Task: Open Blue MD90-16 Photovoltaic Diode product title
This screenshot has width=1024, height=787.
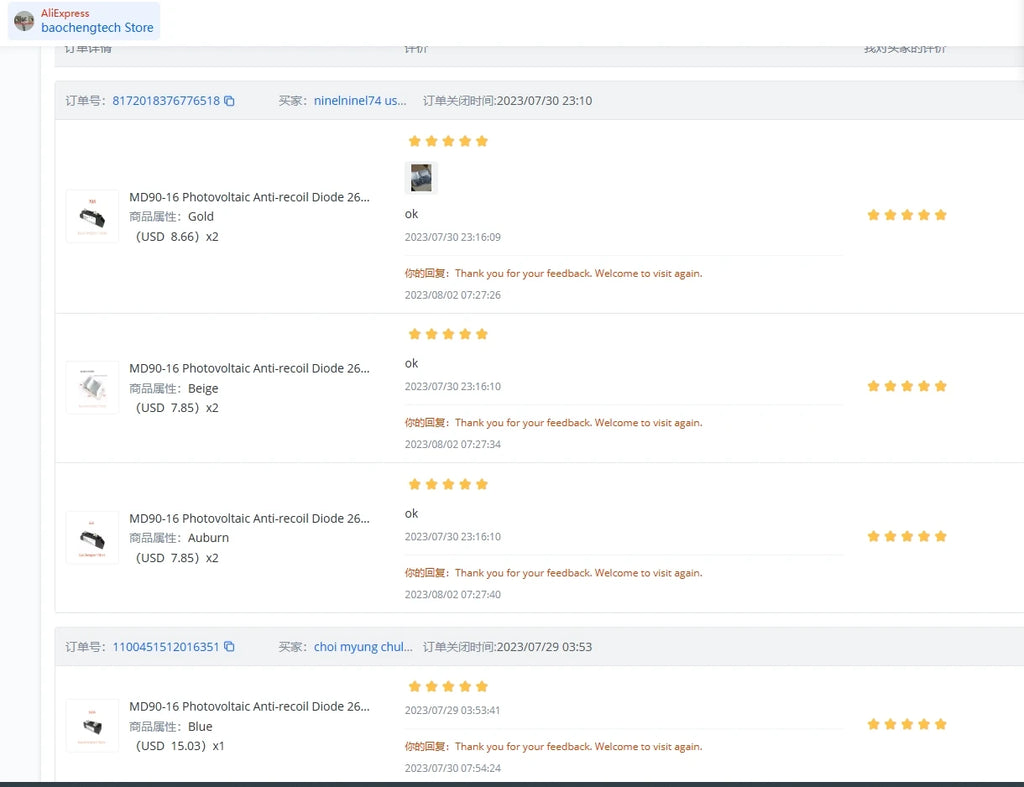Action: coord(249,707)
